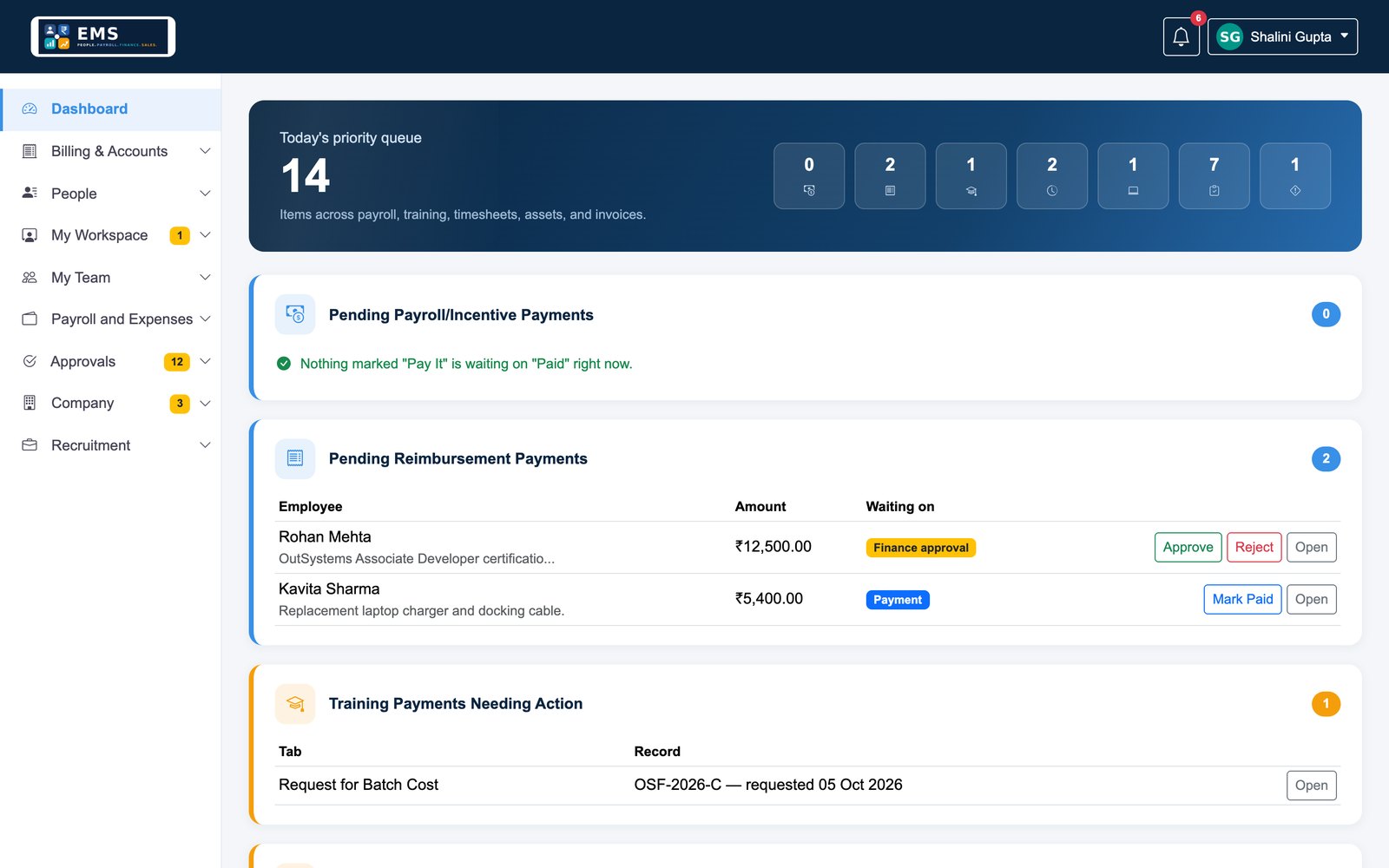Open the Request for Batch Cost record
This screenshot has height=868, width=1389.
point(1311,786)
